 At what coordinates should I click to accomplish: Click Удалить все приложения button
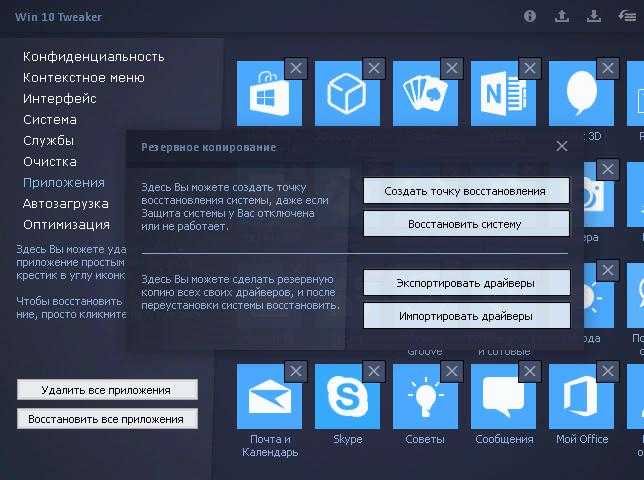(x=107, y=390)
